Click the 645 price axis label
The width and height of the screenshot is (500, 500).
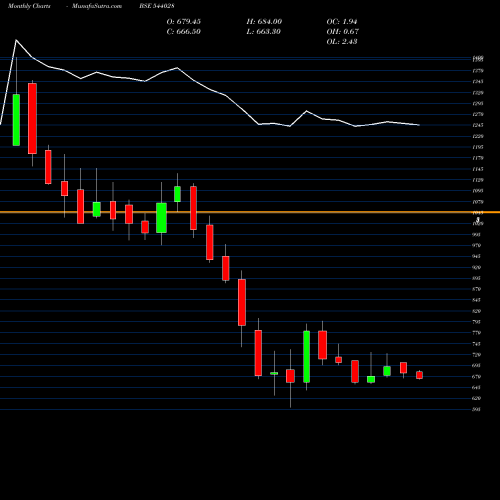coord(477,387)
